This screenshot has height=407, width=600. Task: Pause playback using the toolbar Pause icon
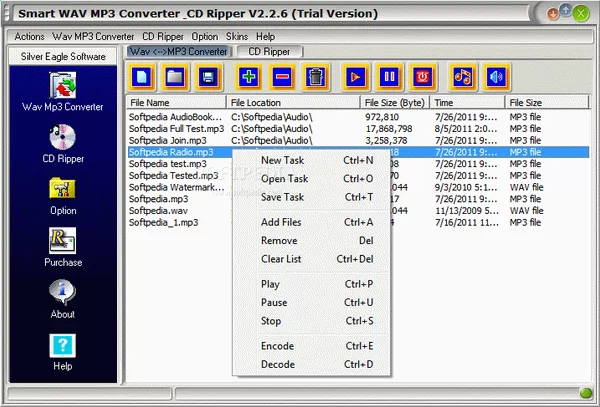click(388, 76)
